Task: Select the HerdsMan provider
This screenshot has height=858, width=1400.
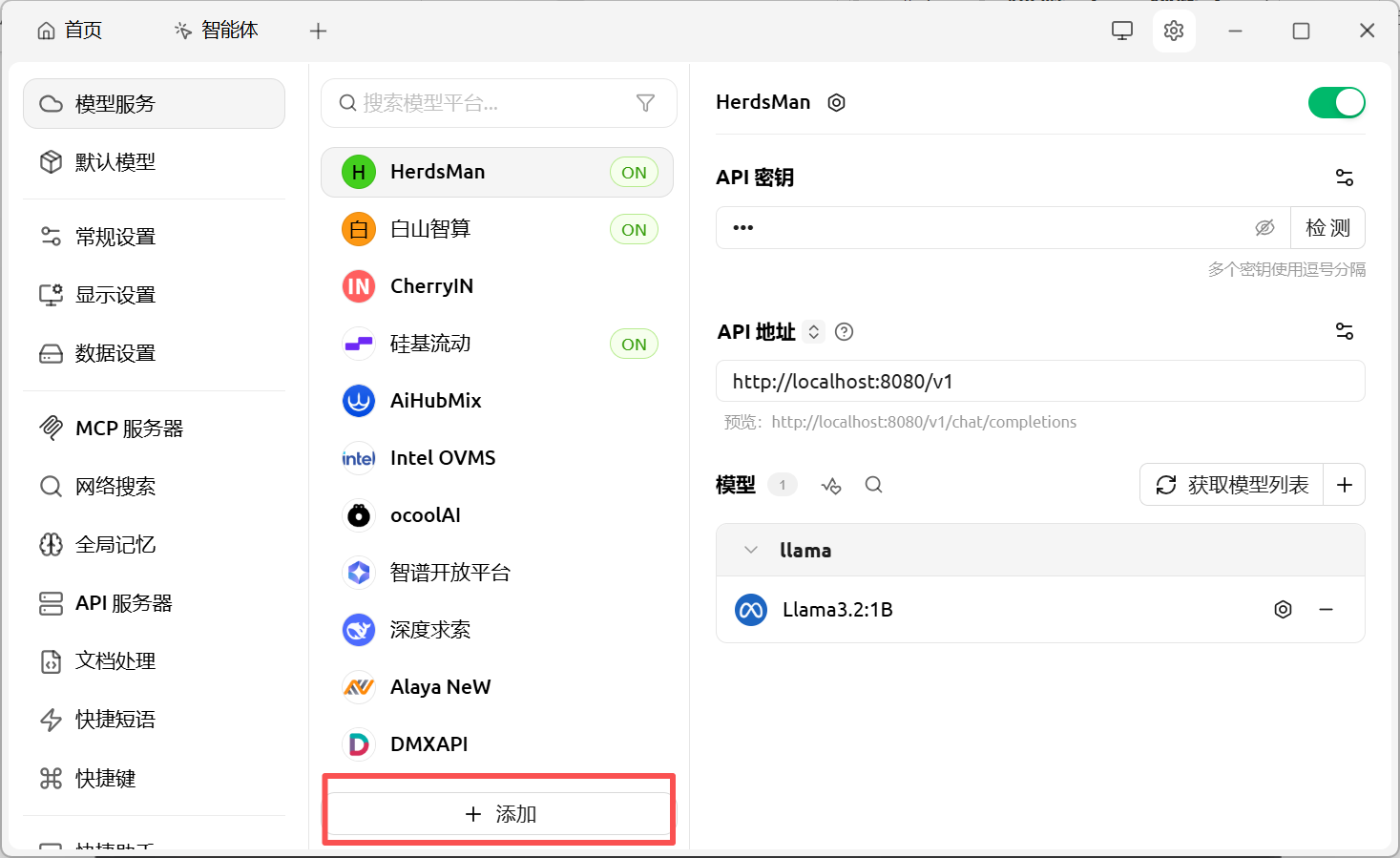Action: [x=497, y=172]
